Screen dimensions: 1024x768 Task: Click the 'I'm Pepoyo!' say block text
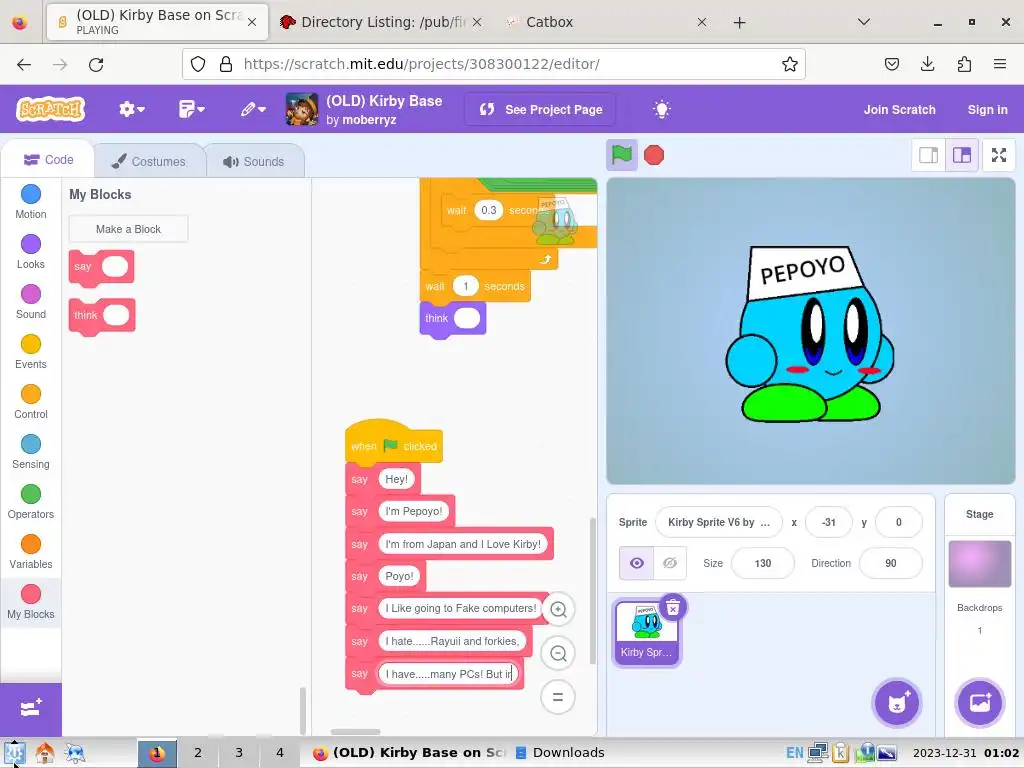coord(413,511)
